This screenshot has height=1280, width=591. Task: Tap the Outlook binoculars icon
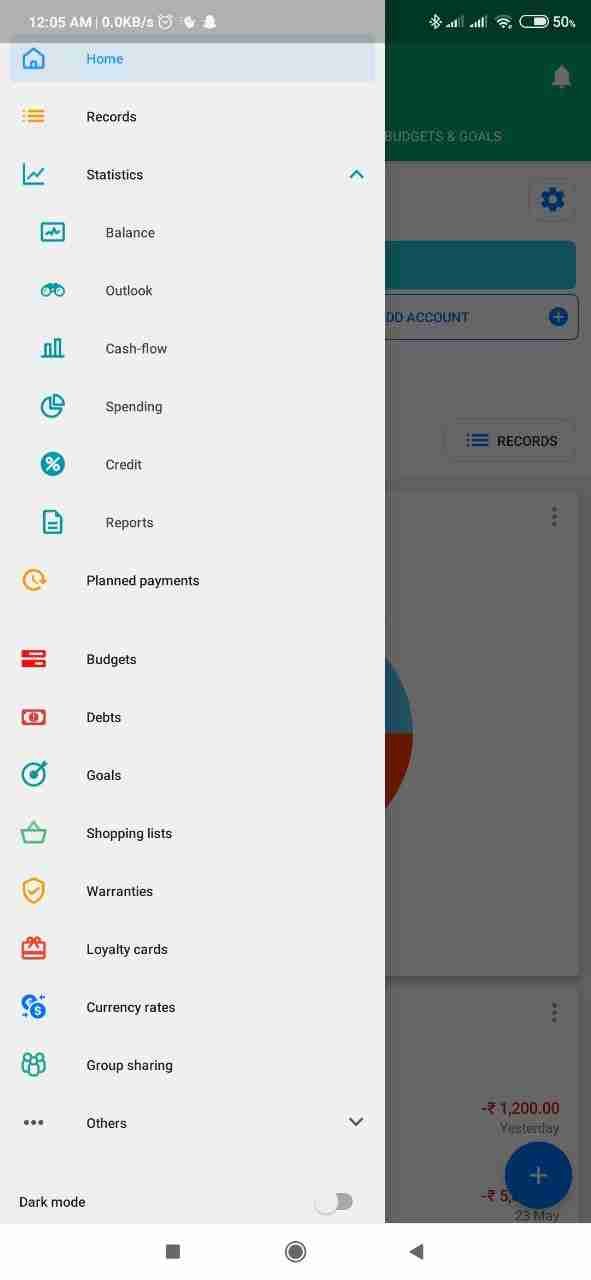point(52,290)
